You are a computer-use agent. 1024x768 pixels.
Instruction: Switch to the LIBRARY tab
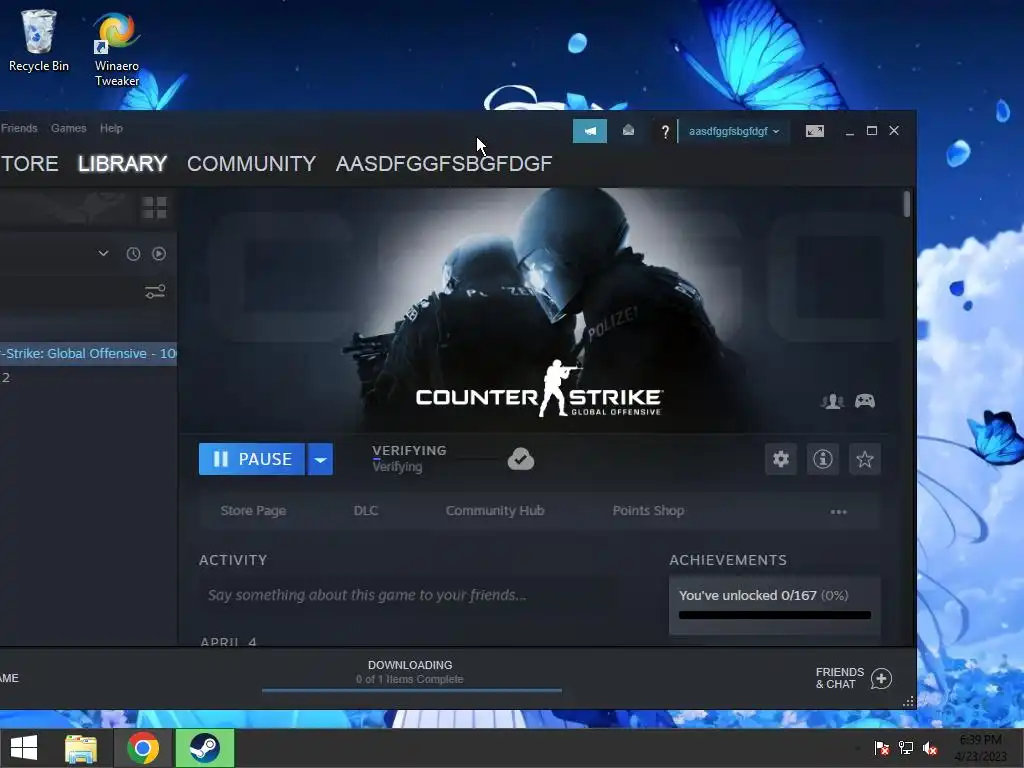click(x=122, y=163)
